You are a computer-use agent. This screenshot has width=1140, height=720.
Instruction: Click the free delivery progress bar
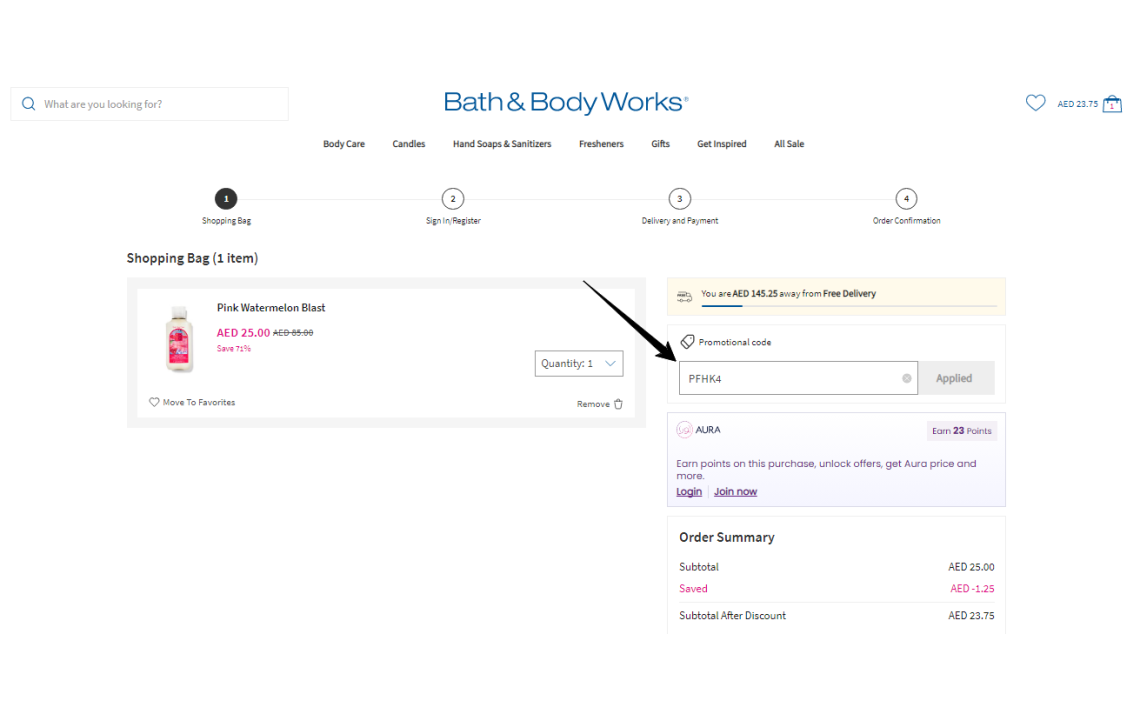click(x=849, y=306)
